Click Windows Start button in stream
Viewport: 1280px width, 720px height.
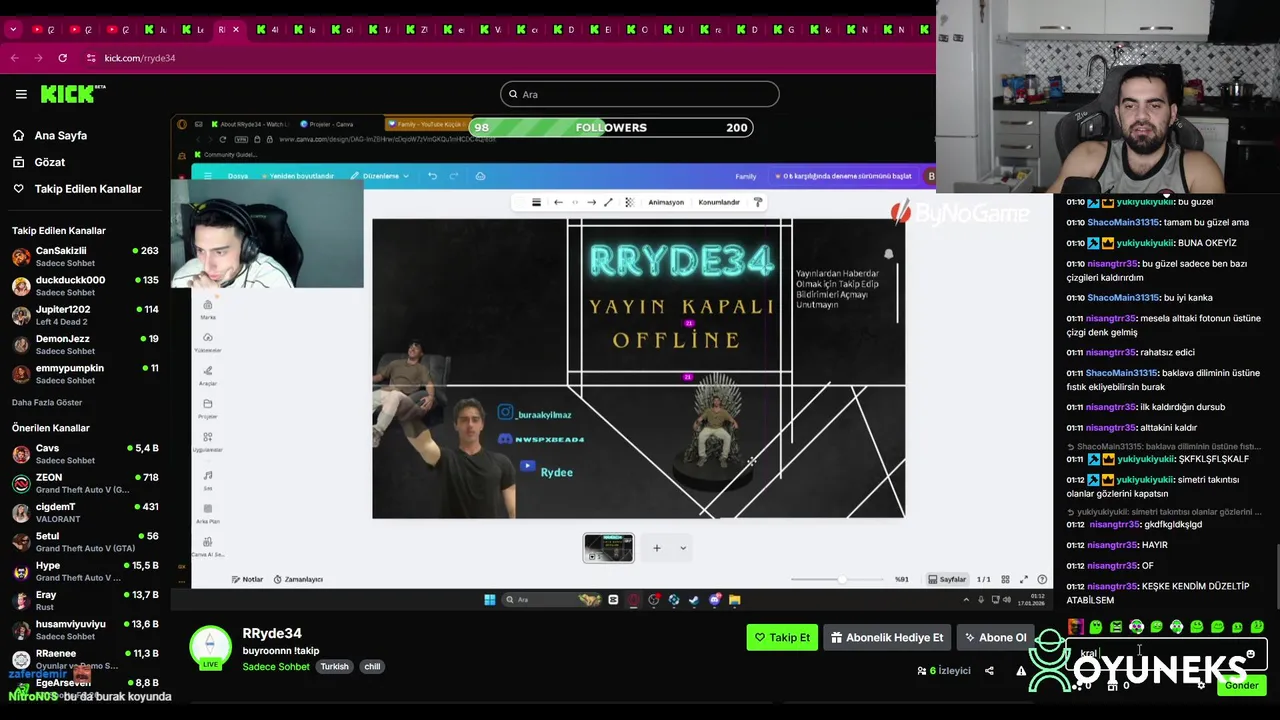coord(489,600)
